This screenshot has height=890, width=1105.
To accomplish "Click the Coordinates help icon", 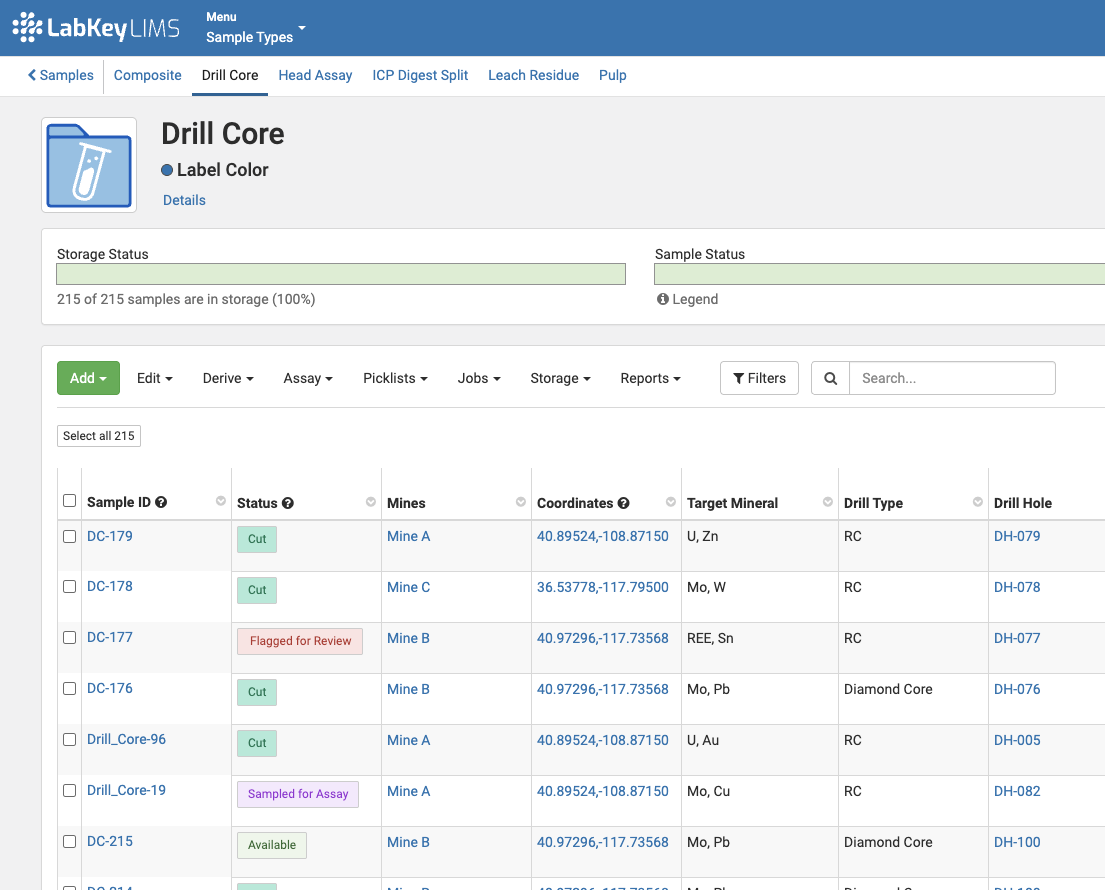I will 623,503.
